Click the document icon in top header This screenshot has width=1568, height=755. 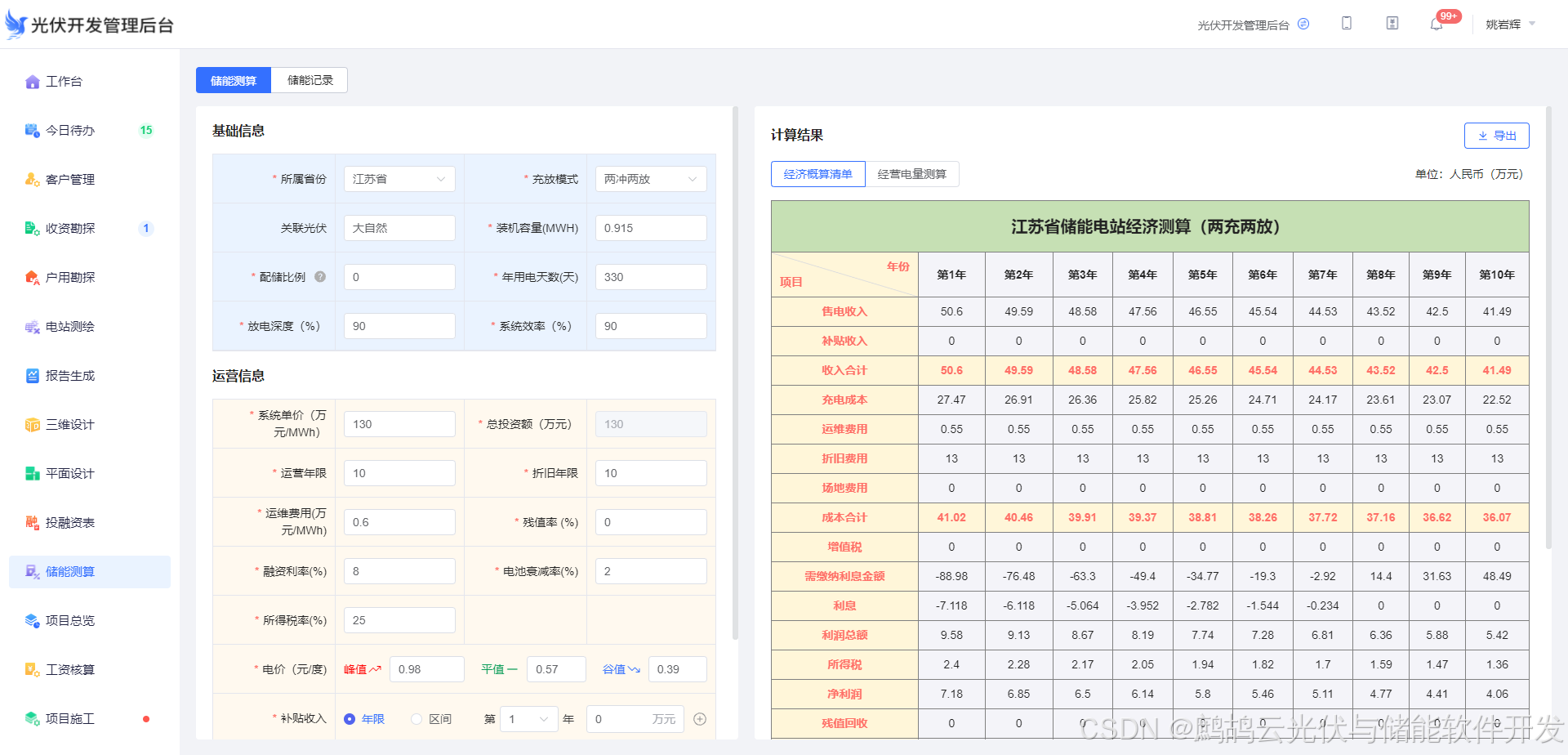[1392, 24]
